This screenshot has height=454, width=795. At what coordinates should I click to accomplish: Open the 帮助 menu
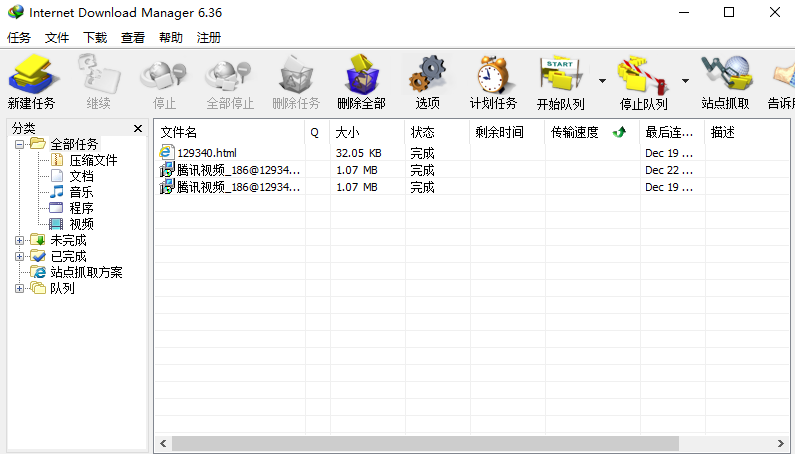pyautogui.click(x=171, y=38)
